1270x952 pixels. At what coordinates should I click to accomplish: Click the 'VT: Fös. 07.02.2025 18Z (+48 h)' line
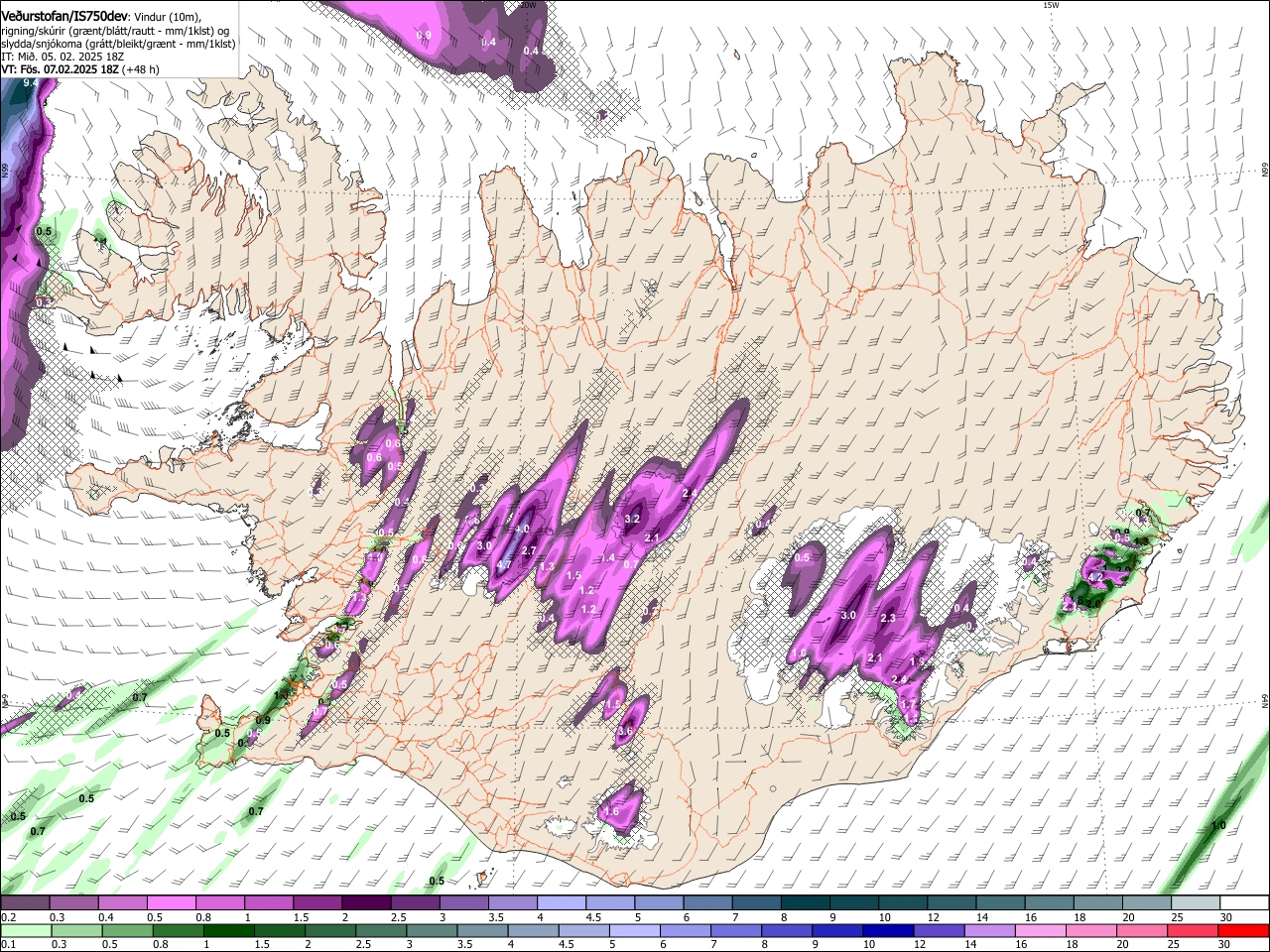(x=79, y=69)
